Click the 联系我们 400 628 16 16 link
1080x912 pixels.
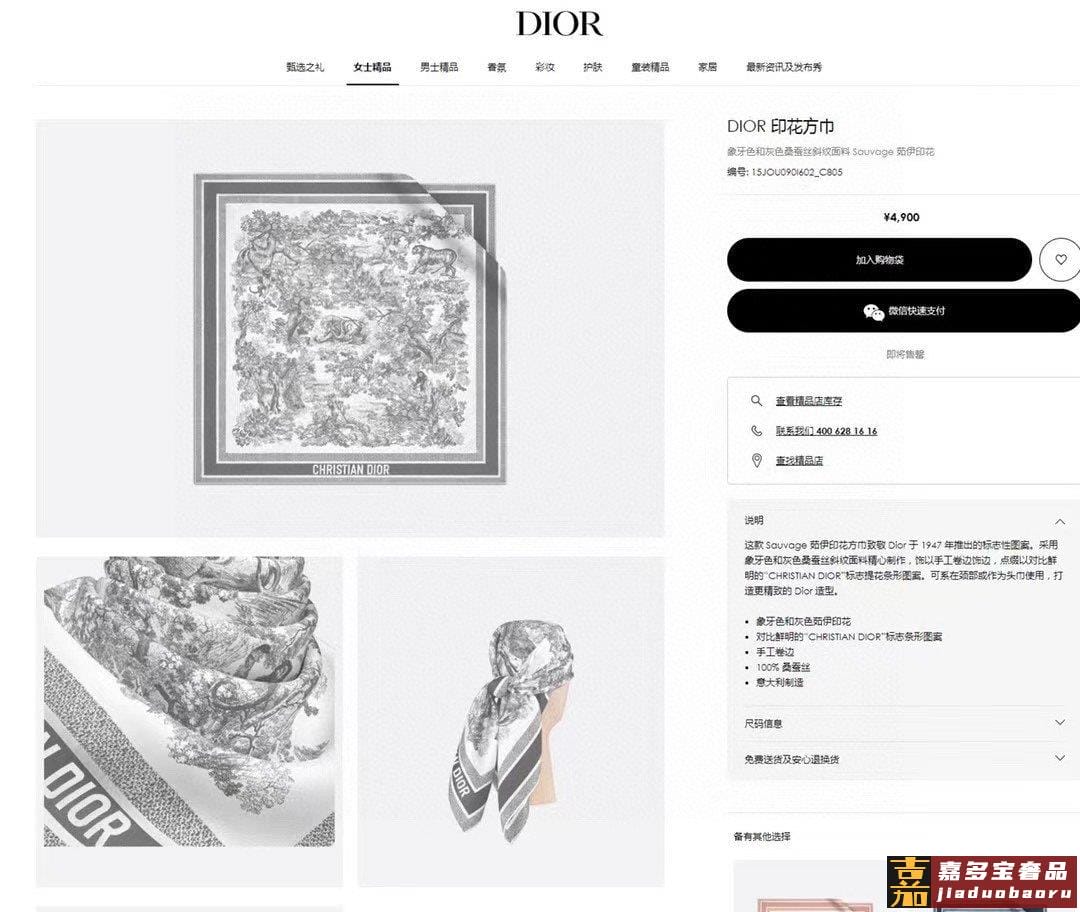[x=827, y=431]
